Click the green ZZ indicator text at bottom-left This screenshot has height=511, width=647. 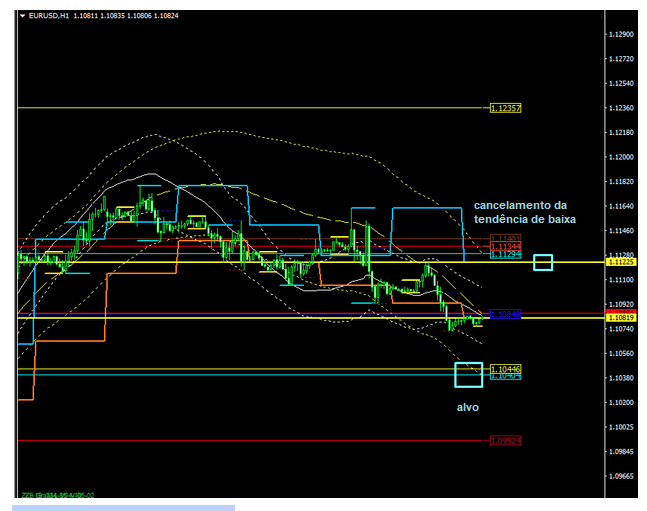(x=58, y=495)
